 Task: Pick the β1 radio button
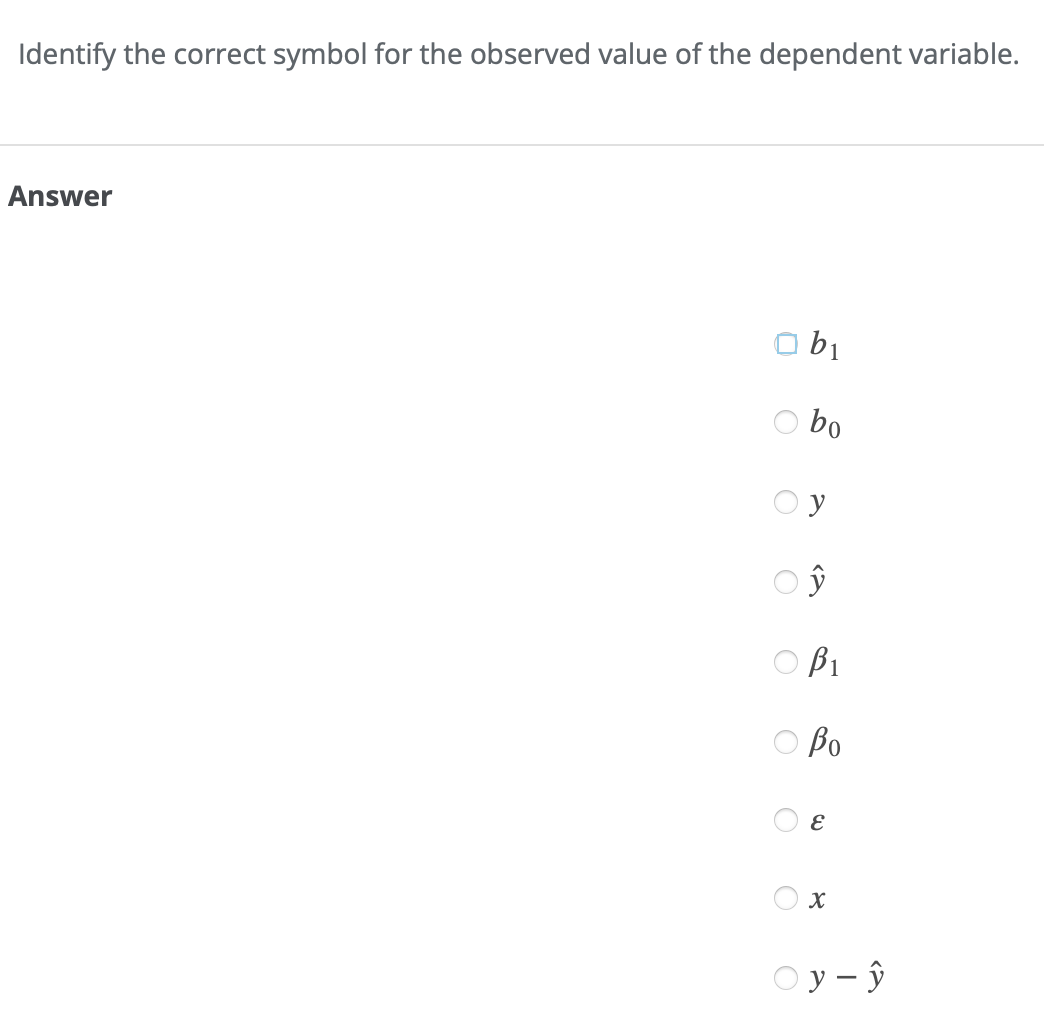786,662
